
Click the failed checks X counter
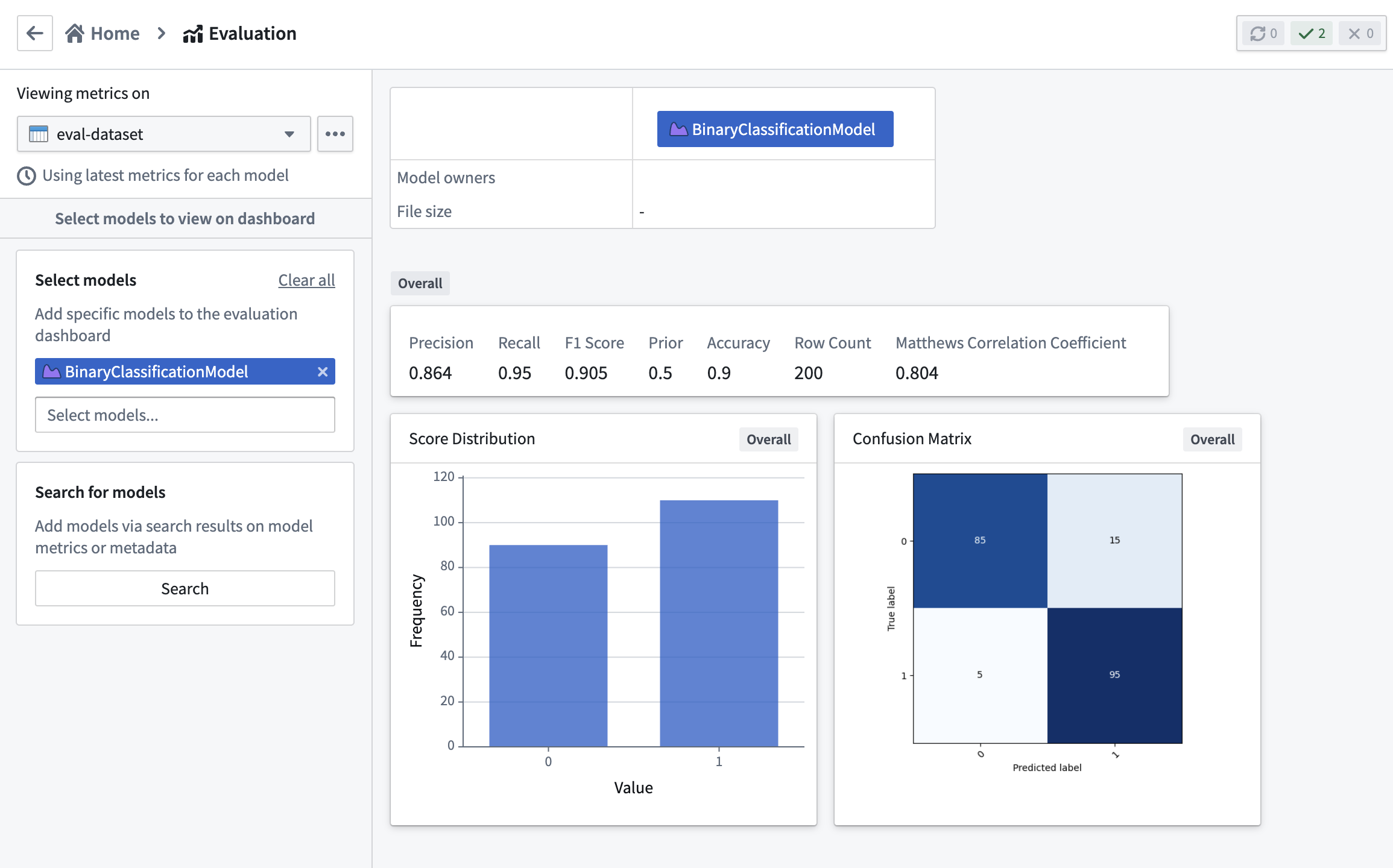coord(1360,33)
